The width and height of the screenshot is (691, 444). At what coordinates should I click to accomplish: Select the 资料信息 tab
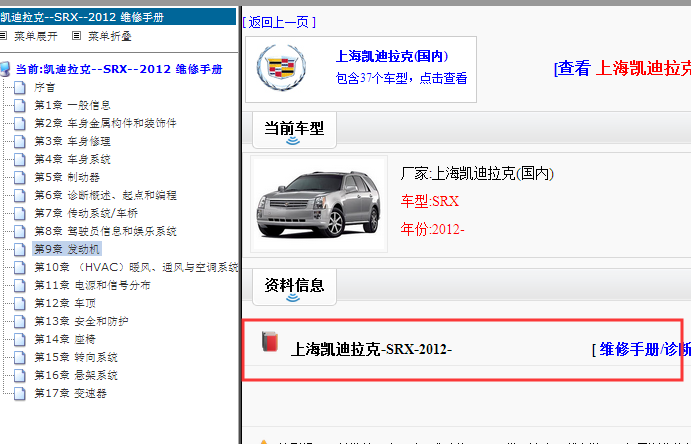point(294,286)
